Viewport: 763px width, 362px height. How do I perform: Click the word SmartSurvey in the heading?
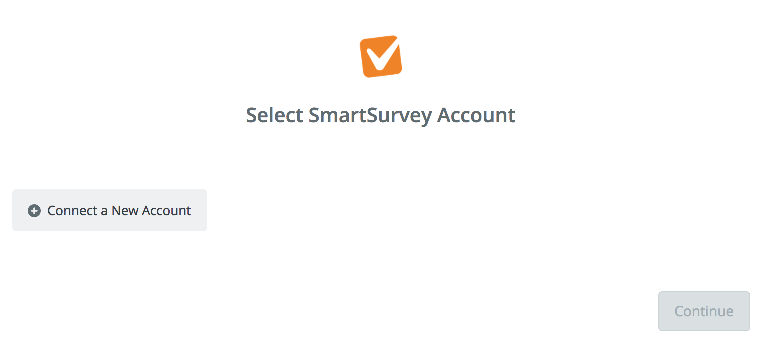click(x=370, y=116)
